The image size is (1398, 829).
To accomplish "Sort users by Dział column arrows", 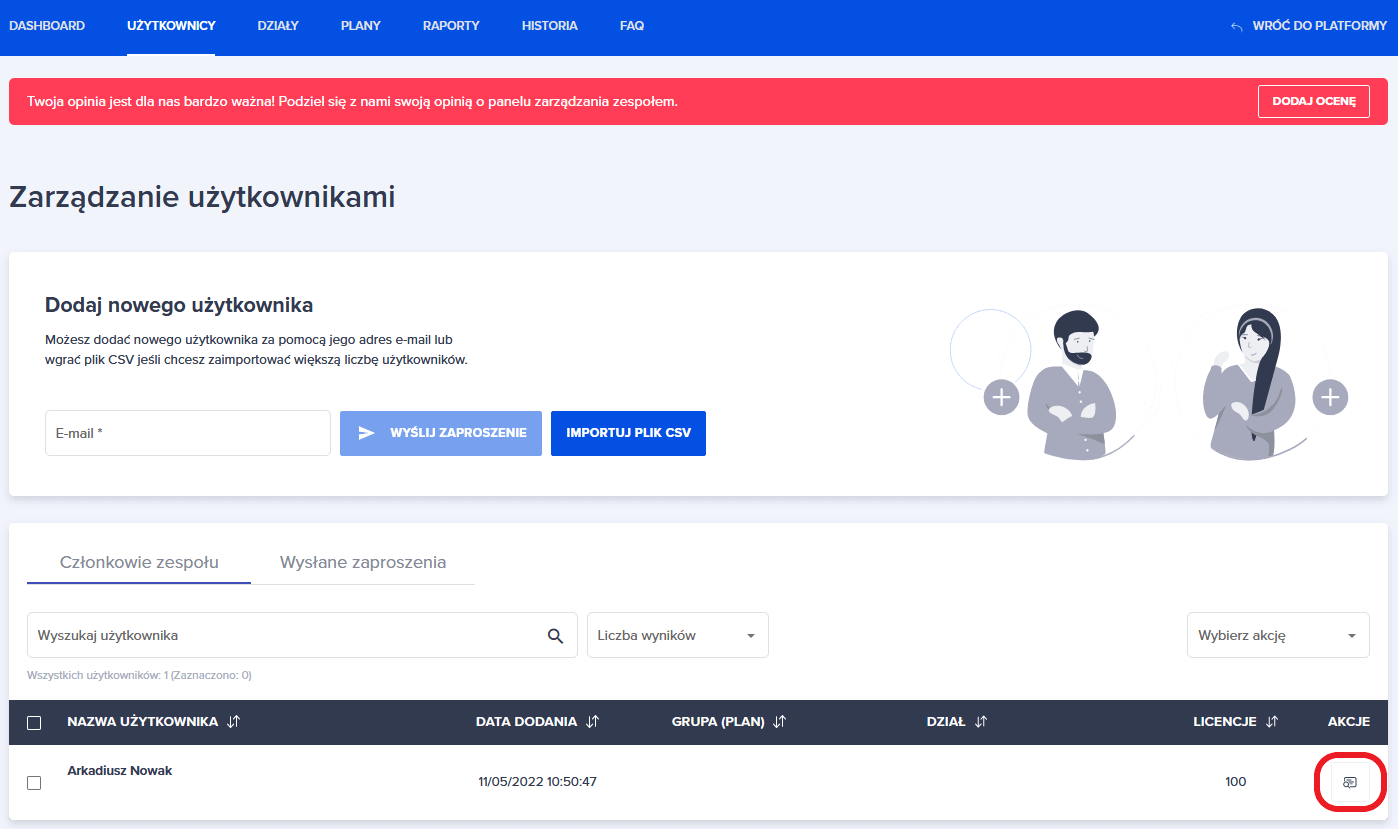I will point(981,722).
